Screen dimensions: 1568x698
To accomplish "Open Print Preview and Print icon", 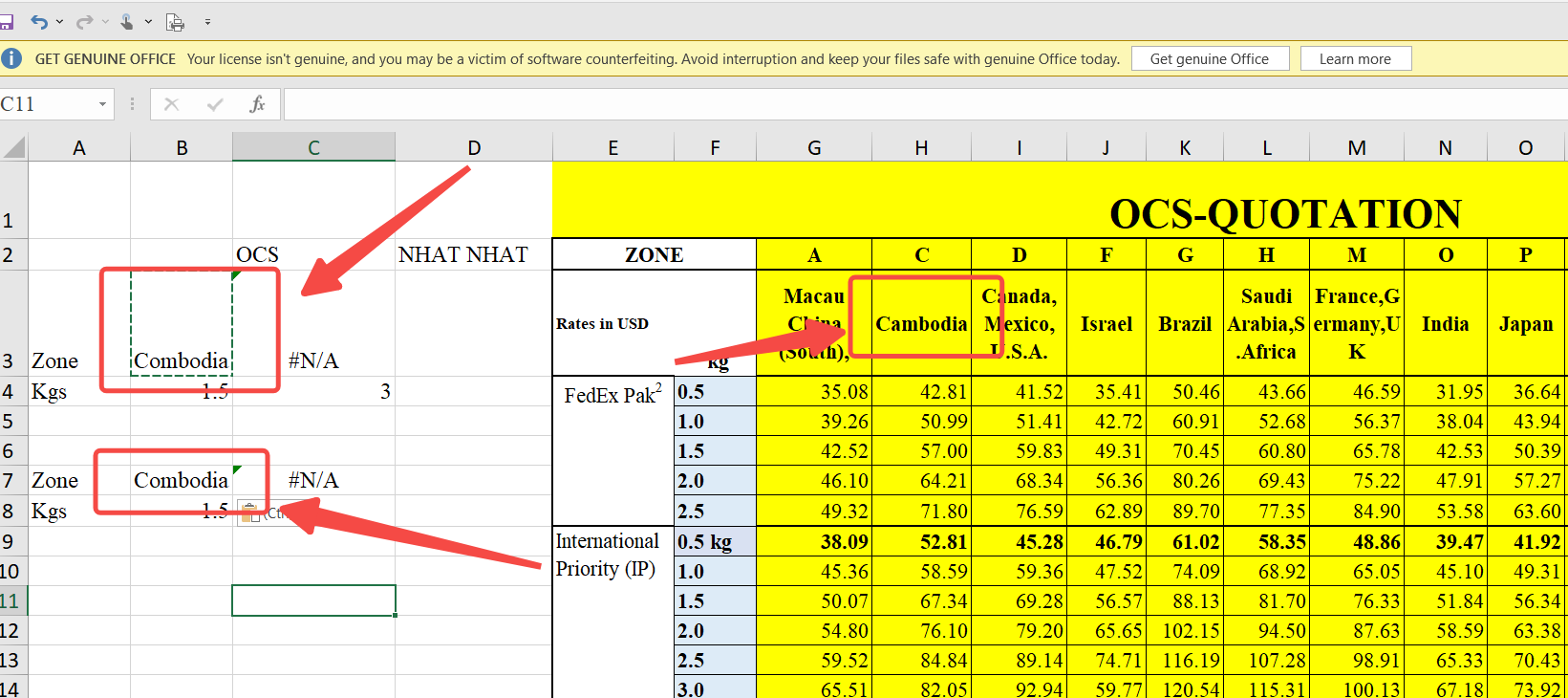I will [x=175, y=21].
